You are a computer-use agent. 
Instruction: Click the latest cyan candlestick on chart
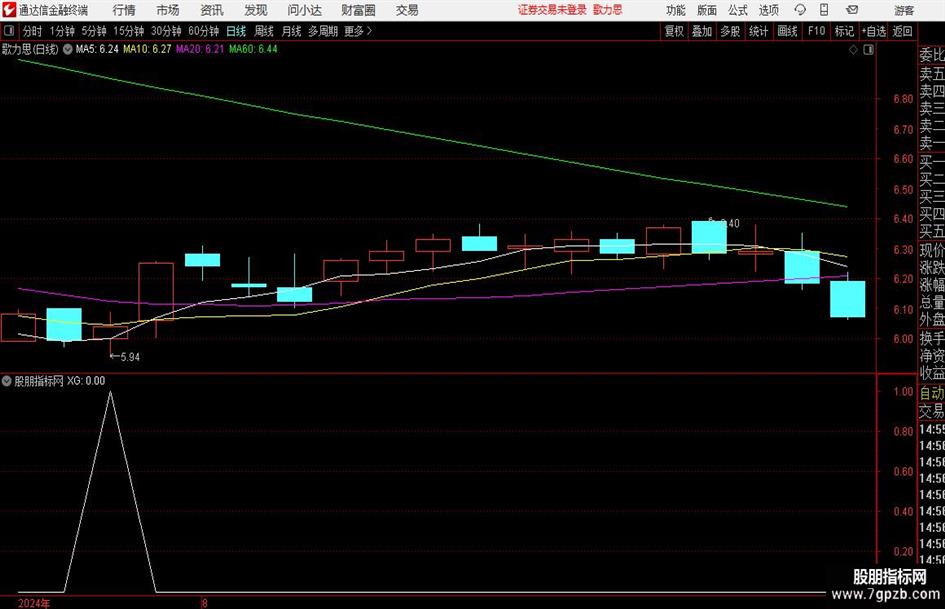847,298
